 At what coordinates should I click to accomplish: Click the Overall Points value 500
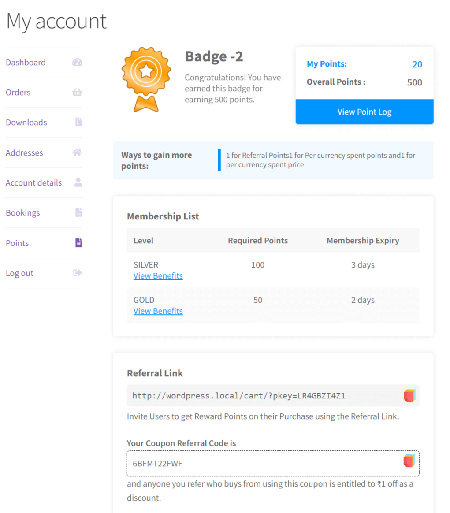pos(415,82)
